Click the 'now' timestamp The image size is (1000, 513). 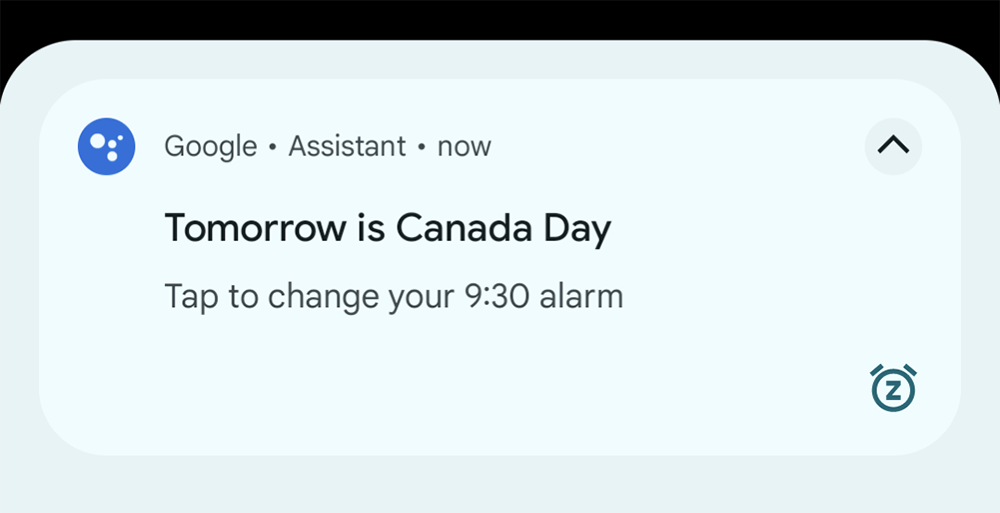[464, 147]
